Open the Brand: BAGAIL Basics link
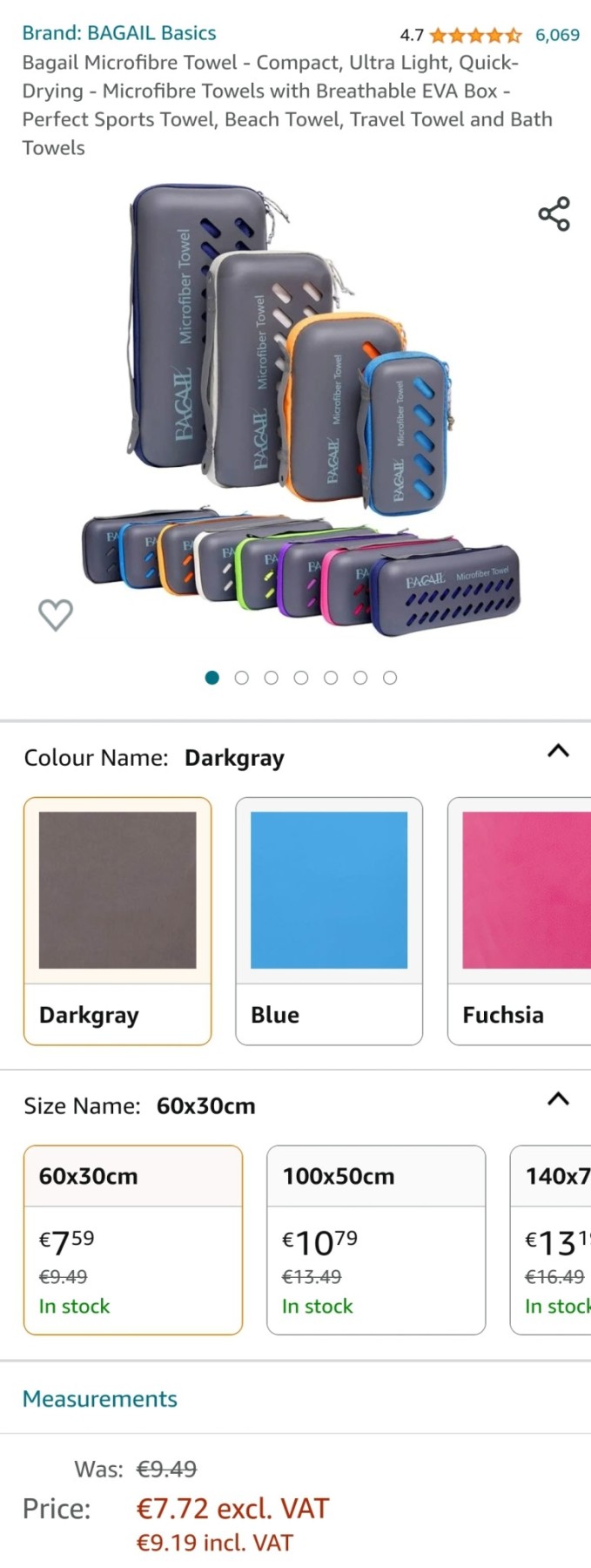The image size is (591, 1568). pos(119,33)
